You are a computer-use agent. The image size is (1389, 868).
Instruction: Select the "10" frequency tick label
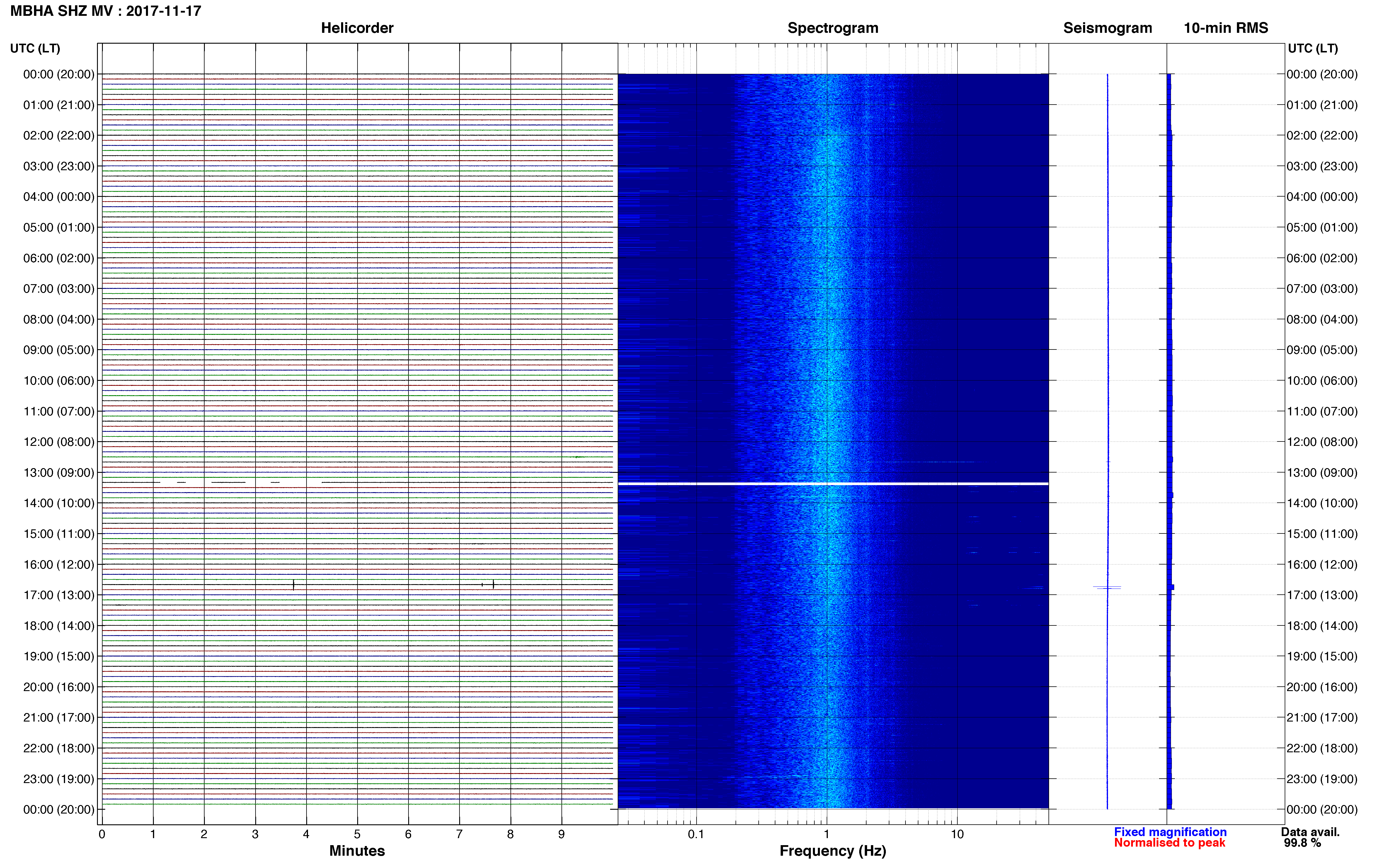pos(957,834)
